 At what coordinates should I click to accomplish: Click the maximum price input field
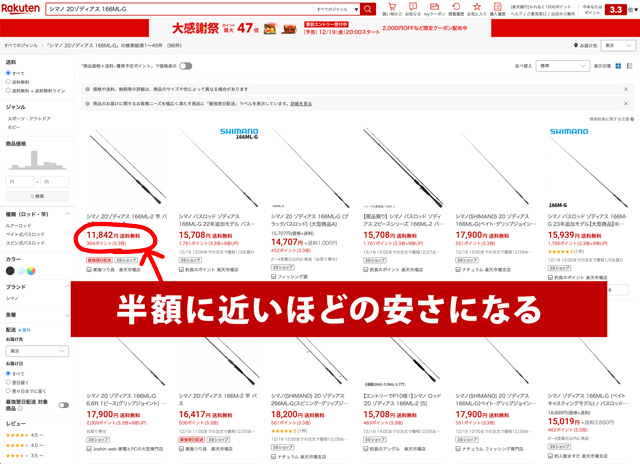[x=54, y=182]
